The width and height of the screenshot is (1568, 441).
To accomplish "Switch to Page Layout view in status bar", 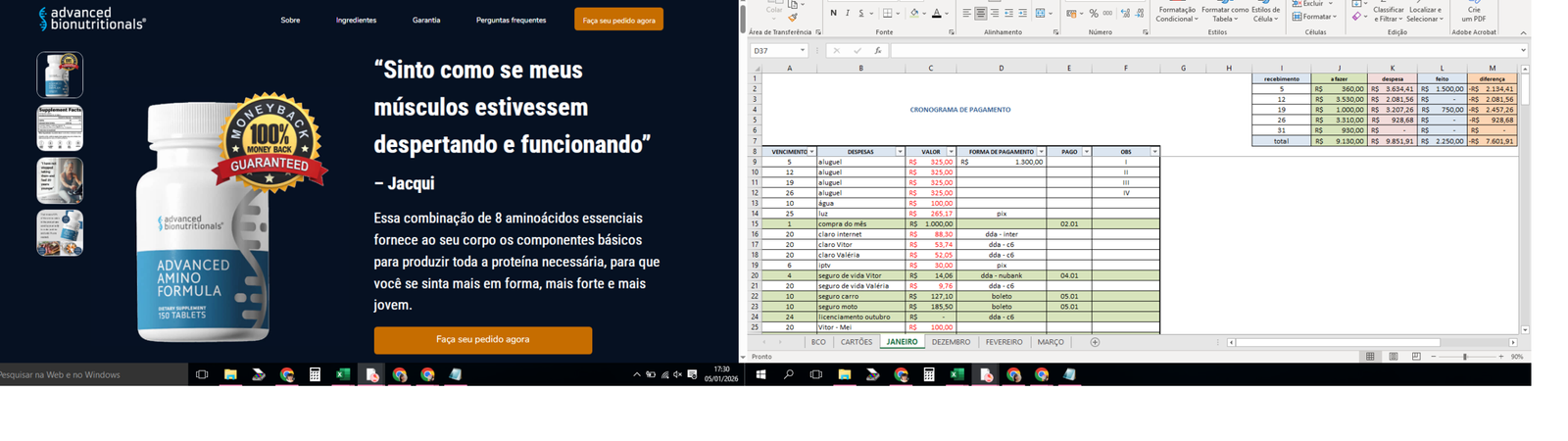I will tap(1393, 357).
